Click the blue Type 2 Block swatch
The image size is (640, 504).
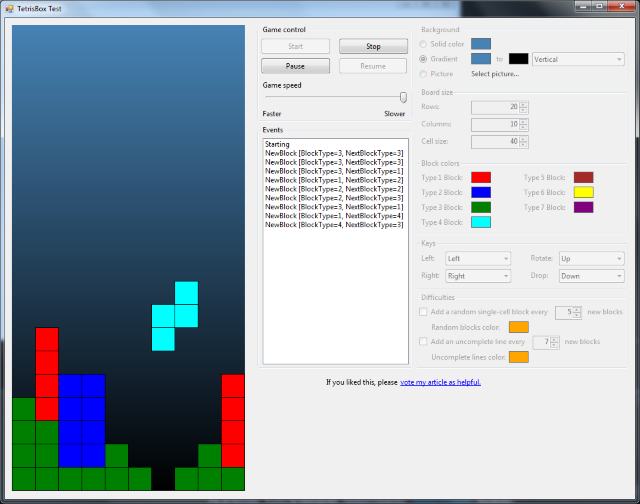click(x=481, y=192)
